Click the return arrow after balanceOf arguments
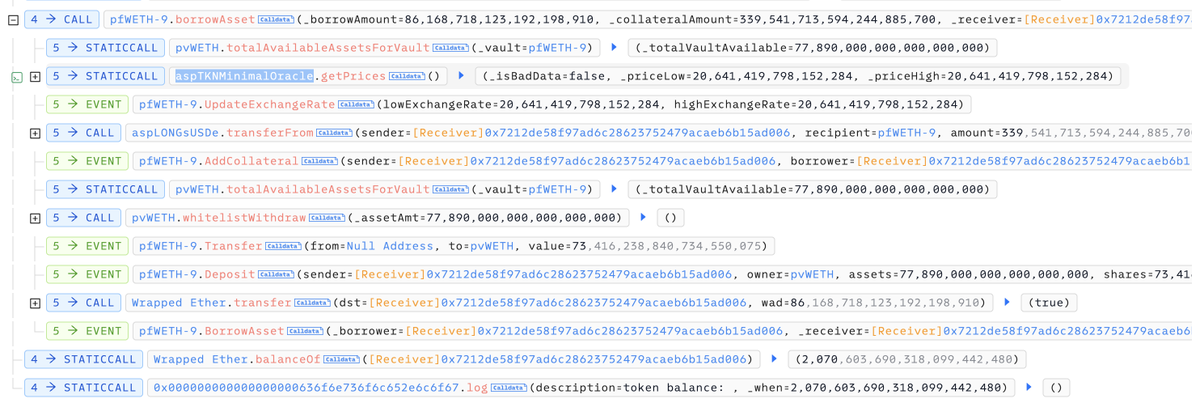Image resolution: width=1200 pixels, height=403 pixels. coord(773,359)
